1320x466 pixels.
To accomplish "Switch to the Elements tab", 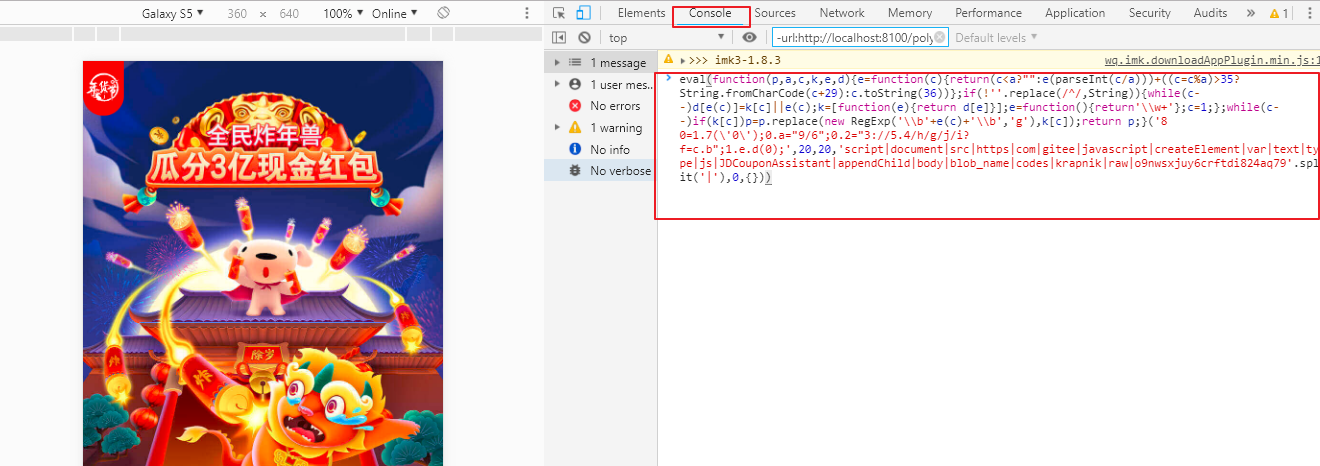I will (641, 13).
